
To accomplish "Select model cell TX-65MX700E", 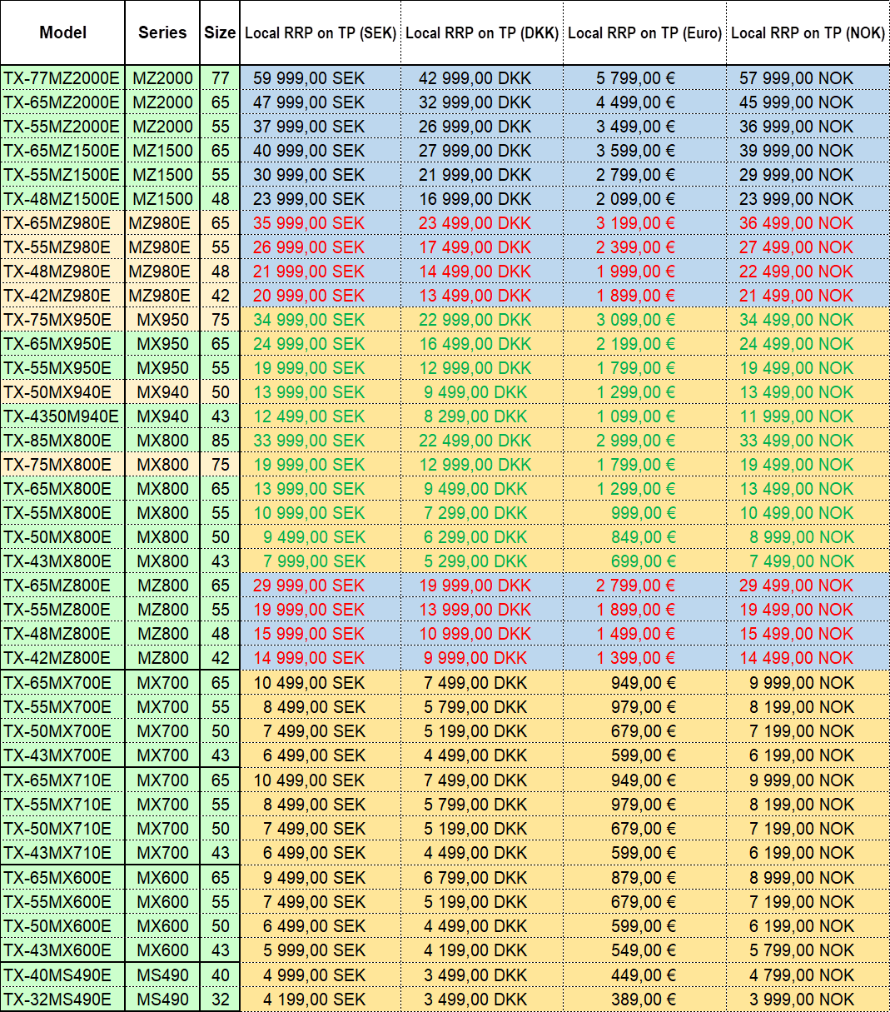I will pos(63,683).
